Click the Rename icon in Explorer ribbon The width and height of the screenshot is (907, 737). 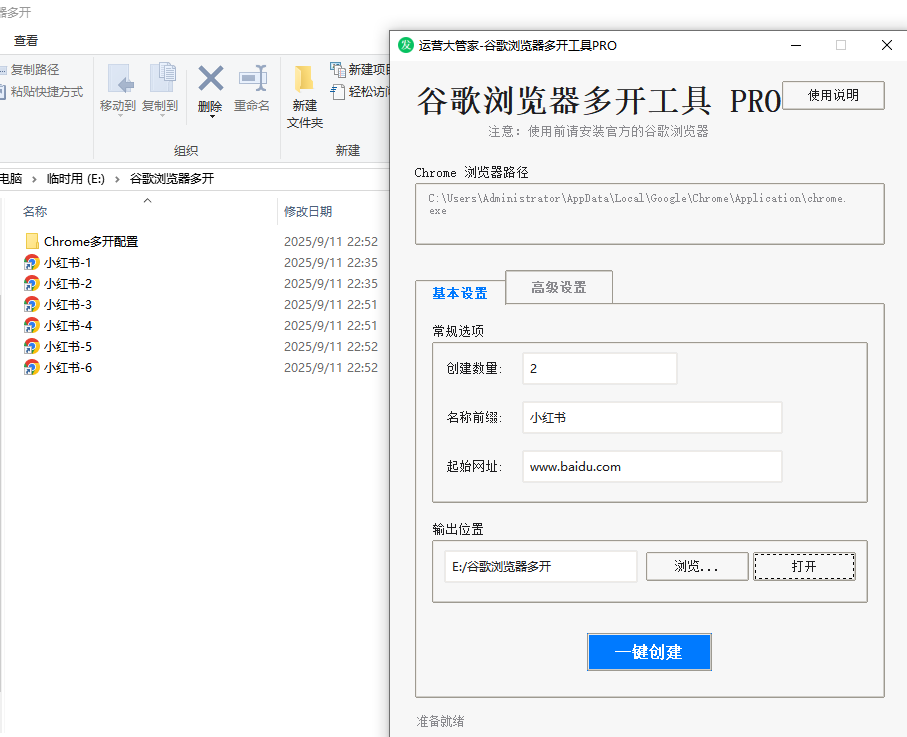coord(253,78)
